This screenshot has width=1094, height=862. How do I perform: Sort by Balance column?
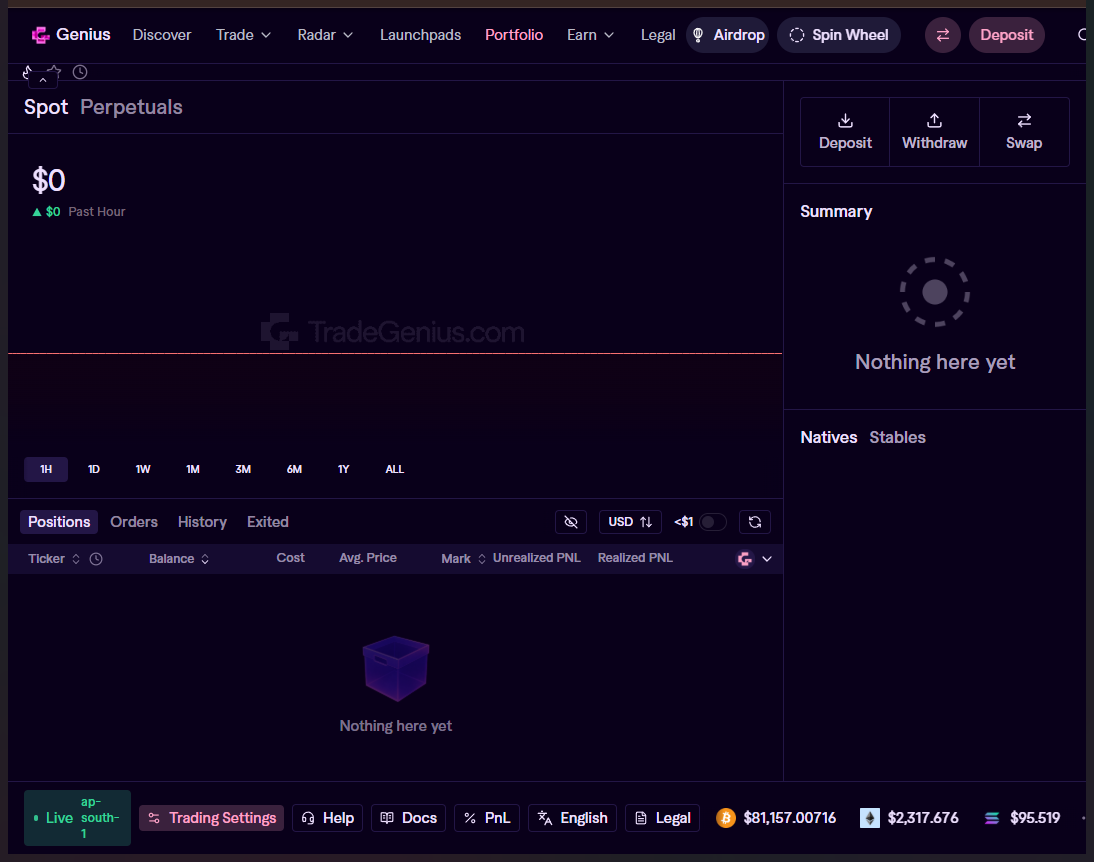tap(179, 559)
